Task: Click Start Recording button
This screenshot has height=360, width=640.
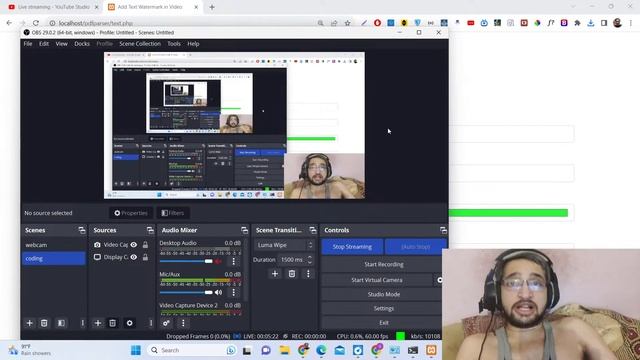Action: point(384,264)
